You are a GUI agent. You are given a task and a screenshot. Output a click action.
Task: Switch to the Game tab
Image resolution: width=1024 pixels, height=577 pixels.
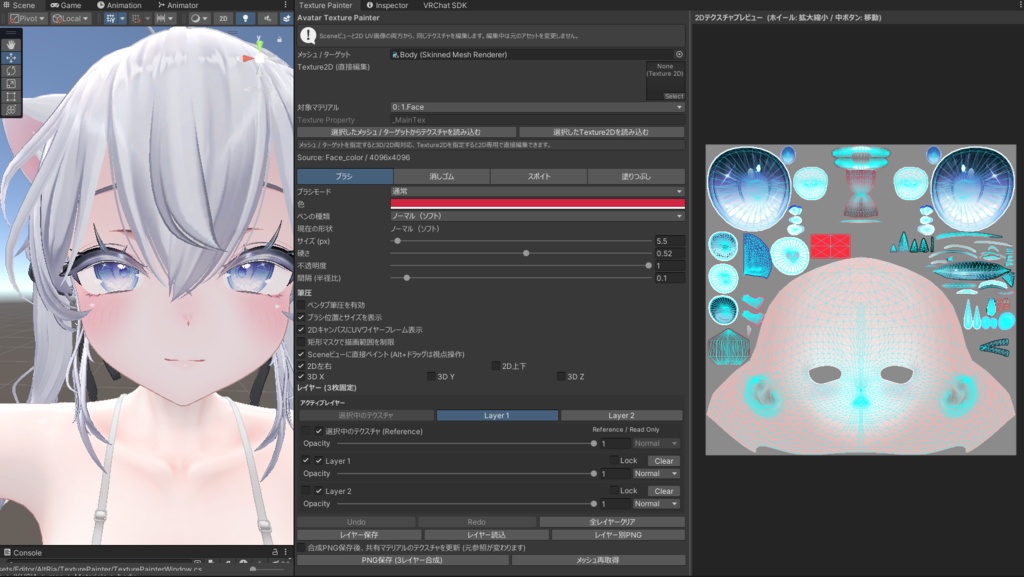coord(66,5)
